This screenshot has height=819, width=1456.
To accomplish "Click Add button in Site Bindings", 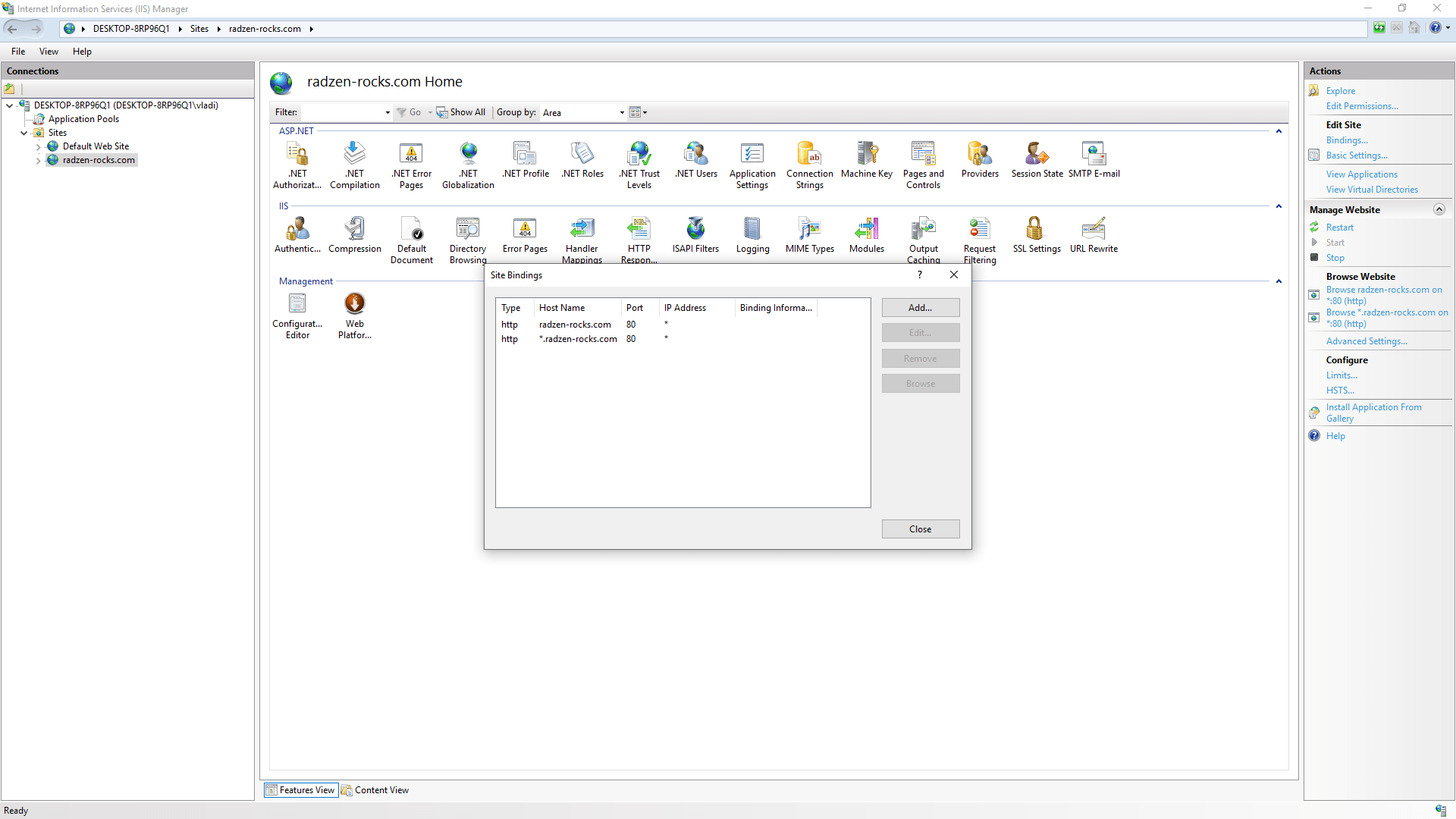I will tap(920, 308).
